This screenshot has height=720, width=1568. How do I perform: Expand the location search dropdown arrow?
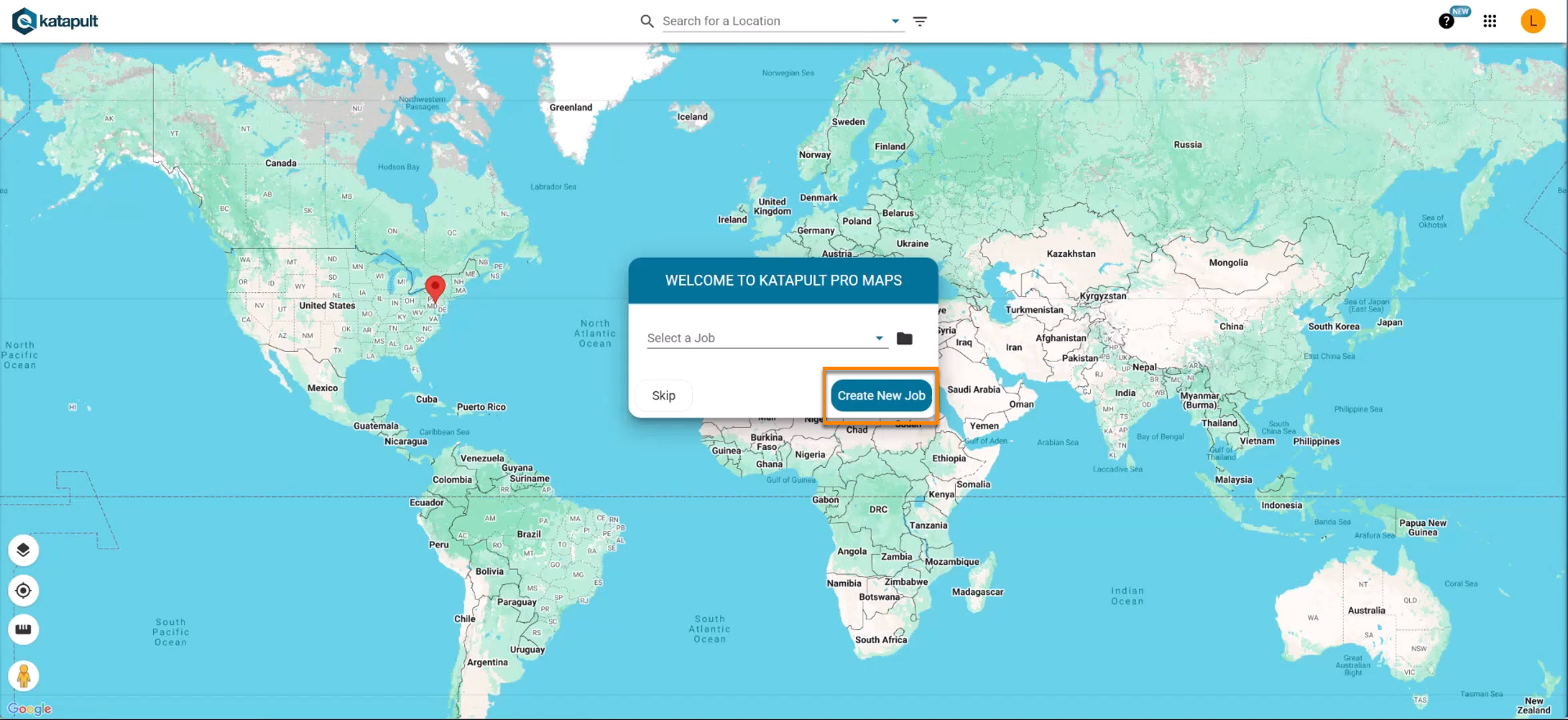(x=895, y=21)
